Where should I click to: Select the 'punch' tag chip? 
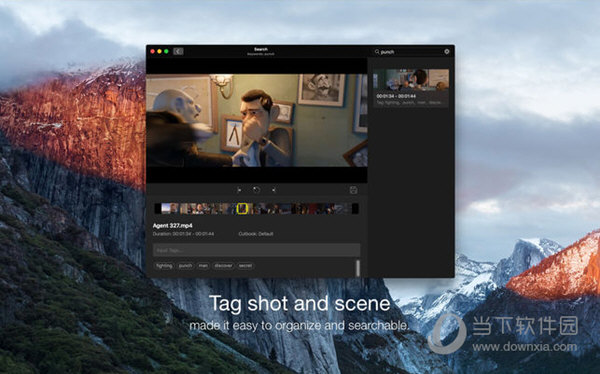186,266
